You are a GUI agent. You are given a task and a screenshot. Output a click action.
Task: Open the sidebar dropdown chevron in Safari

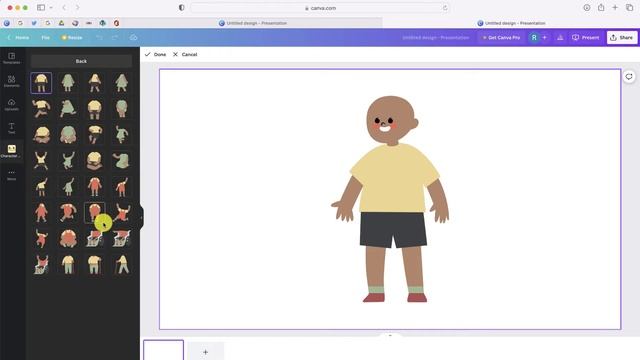click(x=51, y=8)
